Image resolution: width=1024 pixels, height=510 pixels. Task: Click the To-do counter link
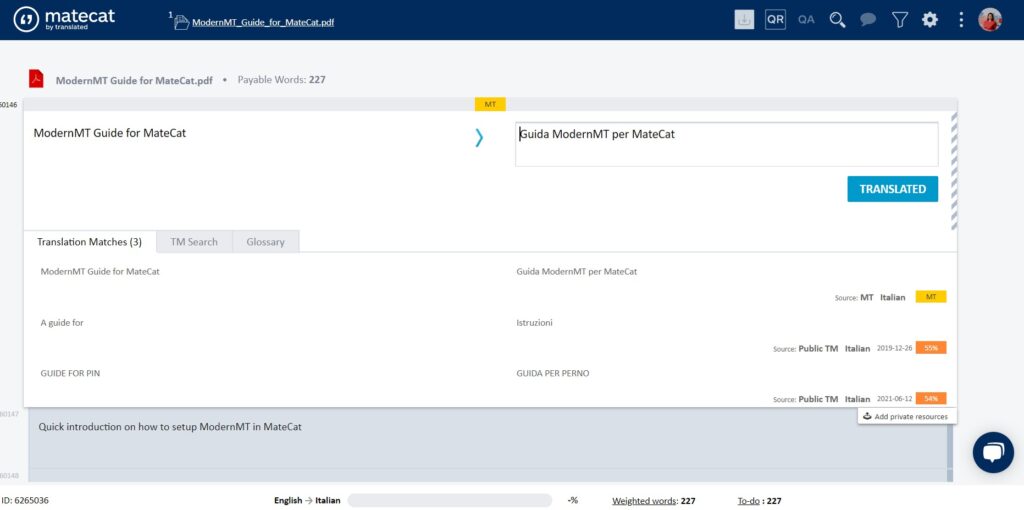coord(760,501)
